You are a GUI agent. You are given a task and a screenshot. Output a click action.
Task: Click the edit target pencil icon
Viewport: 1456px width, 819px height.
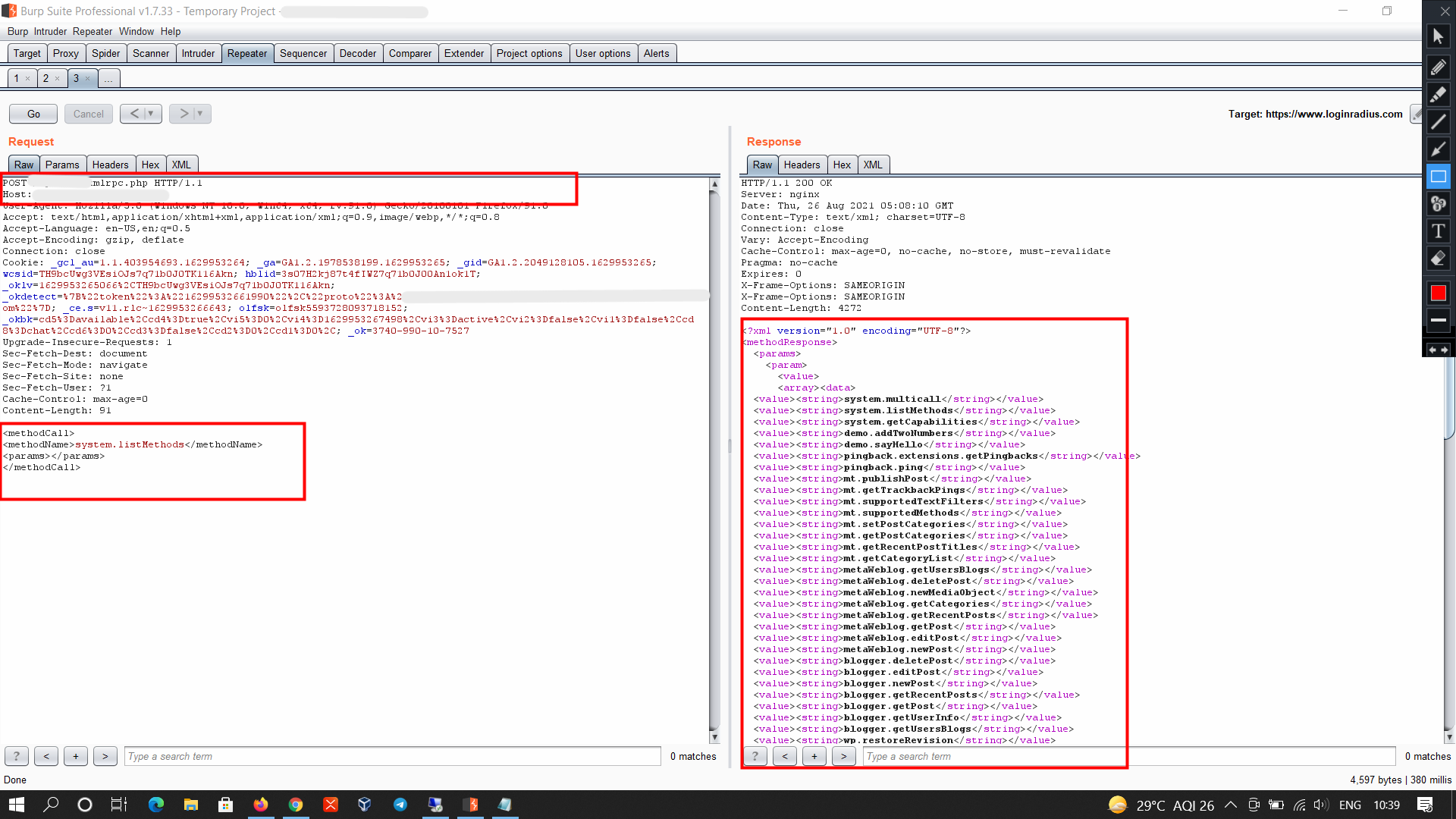[x=1416, y=114]
